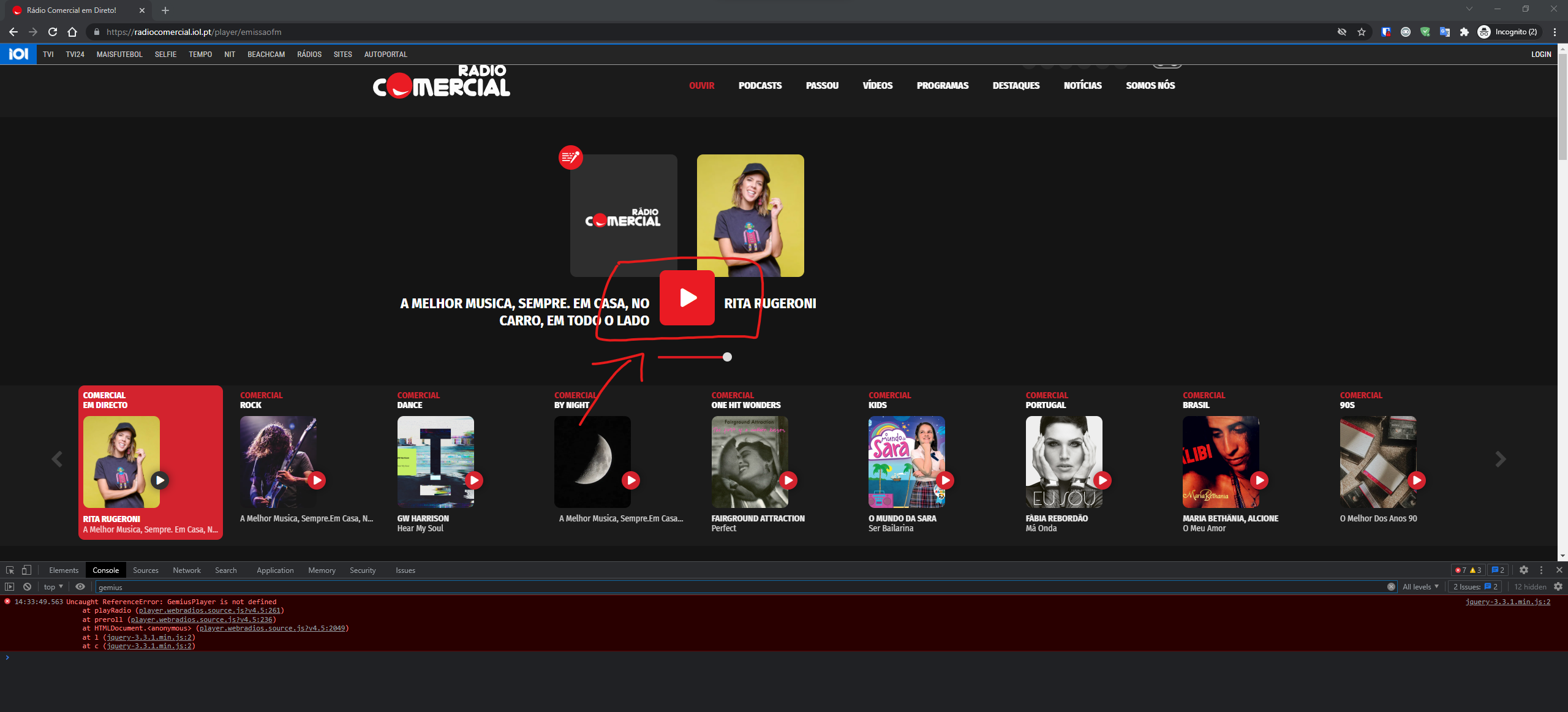This screenshot has width=1568, height=712.
Task: Clear the console with the clear icon
Action: tap(27, 586)
